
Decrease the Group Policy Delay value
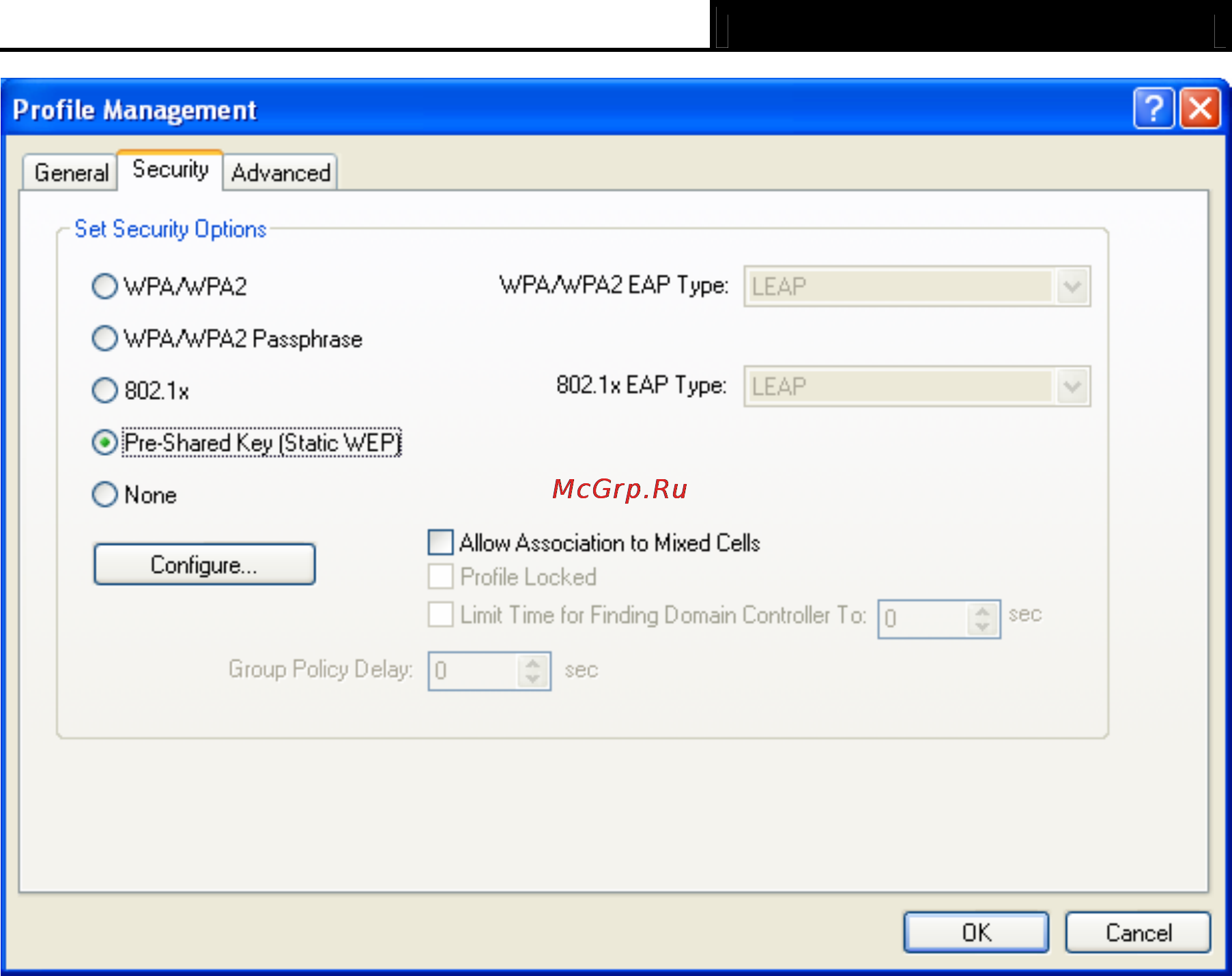coord(533,679)
